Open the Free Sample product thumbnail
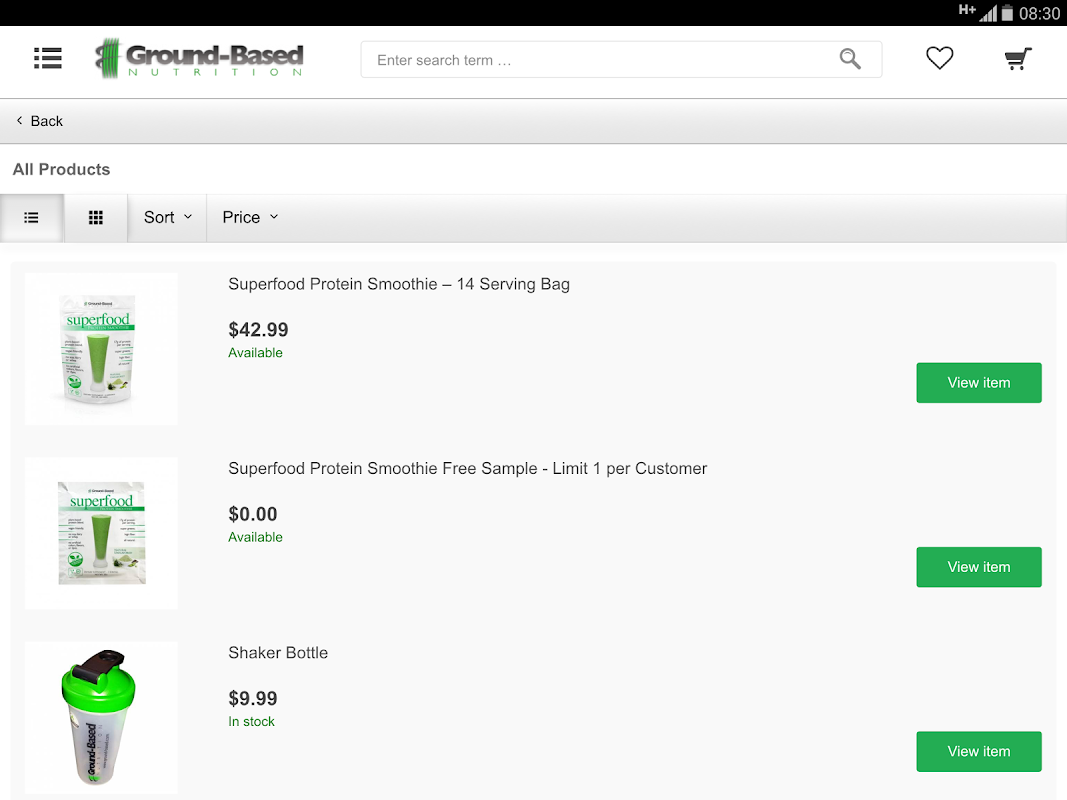This screenshot has width=1067, height=800. pos(101,533)
